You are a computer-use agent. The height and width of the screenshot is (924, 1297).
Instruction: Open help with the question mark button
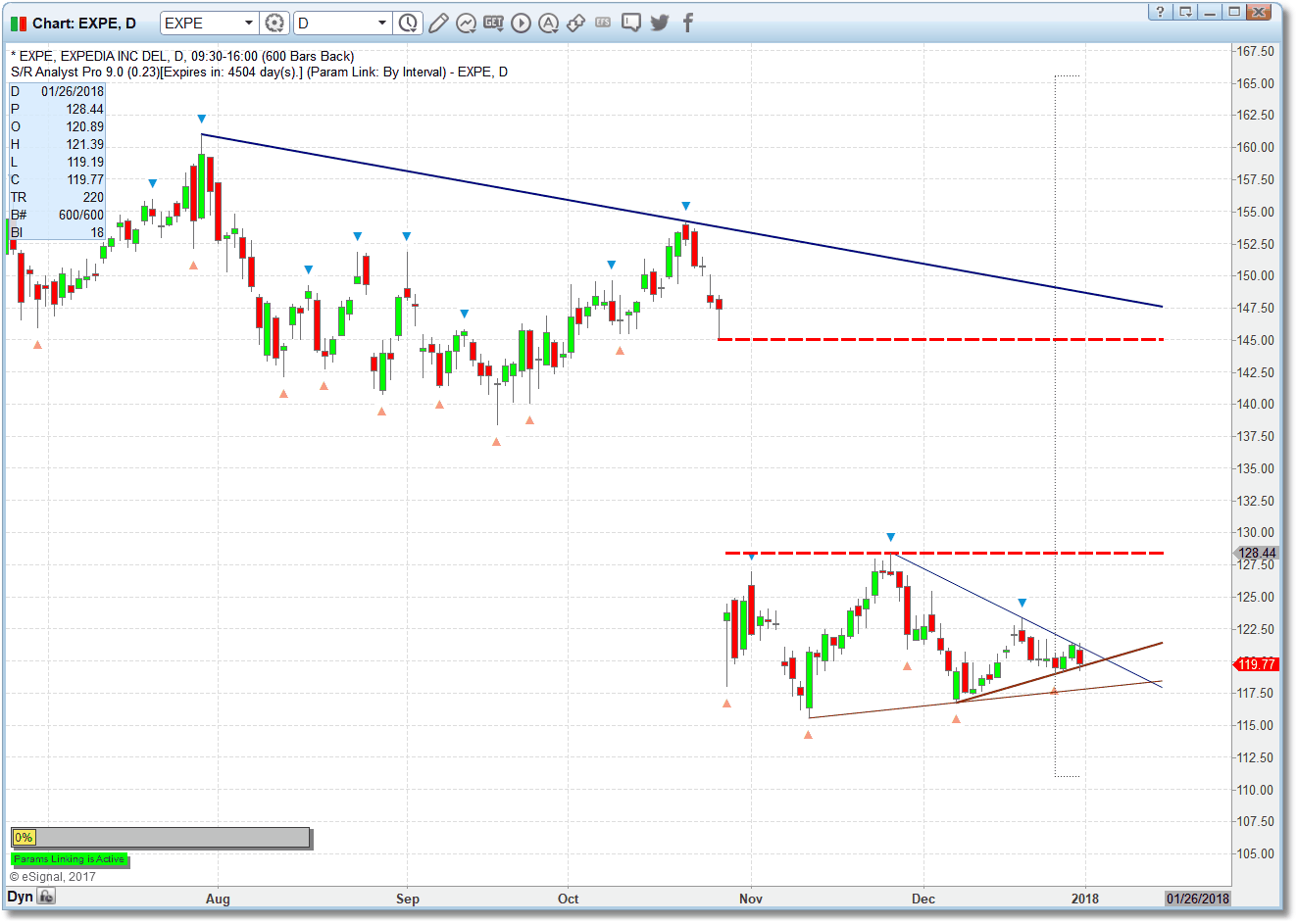pos(1160,12)
